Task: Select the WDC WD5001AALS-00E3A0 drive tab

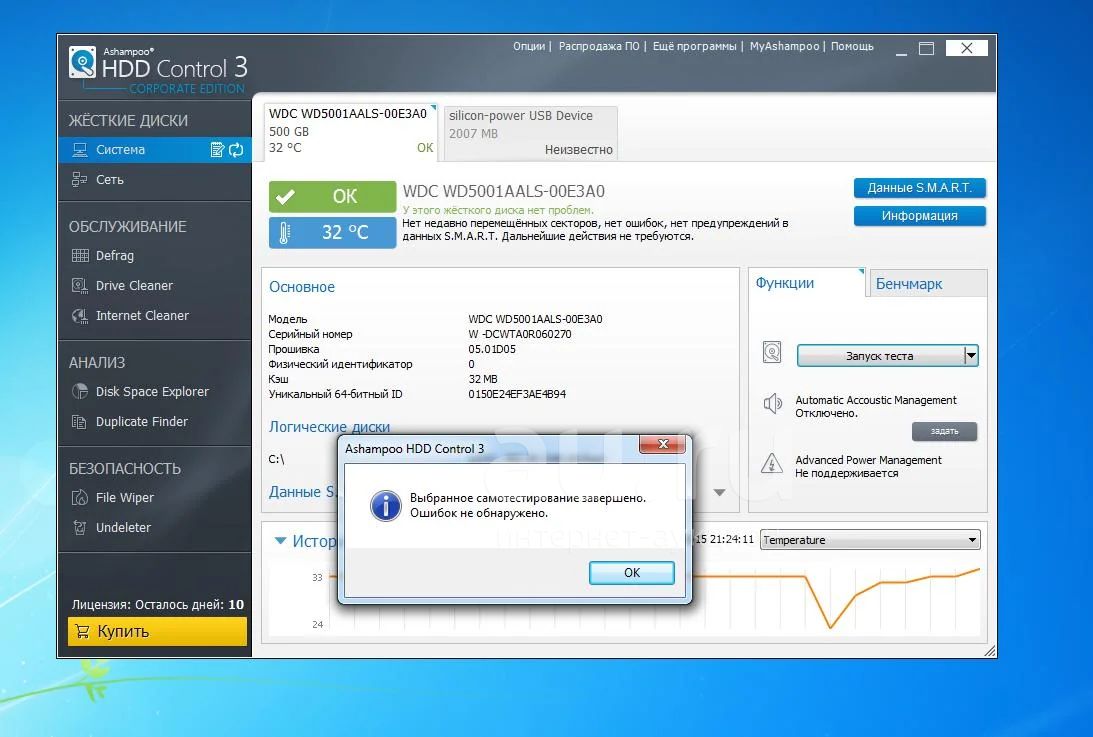Action: pos(351,131)
